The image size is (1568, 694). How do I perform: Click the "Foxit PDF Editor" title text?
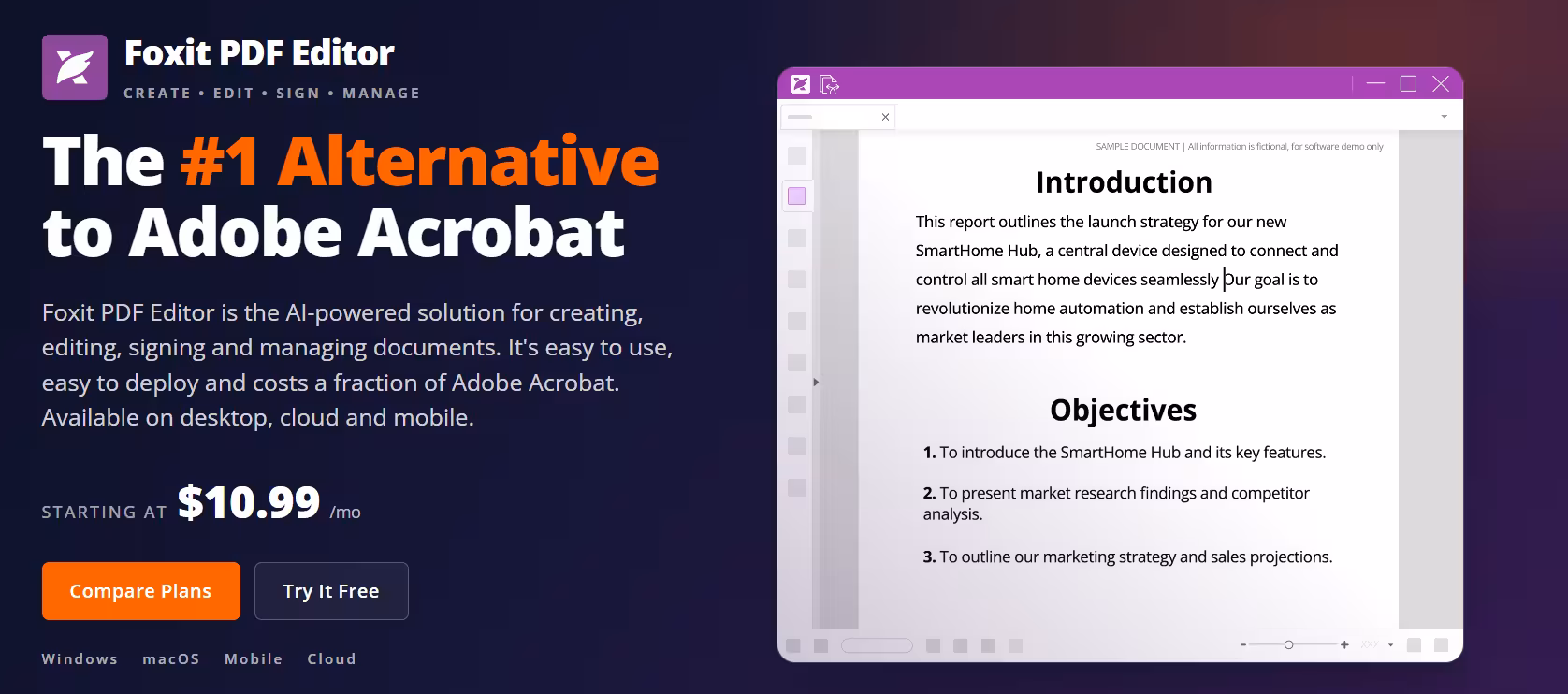pos(259,53)
